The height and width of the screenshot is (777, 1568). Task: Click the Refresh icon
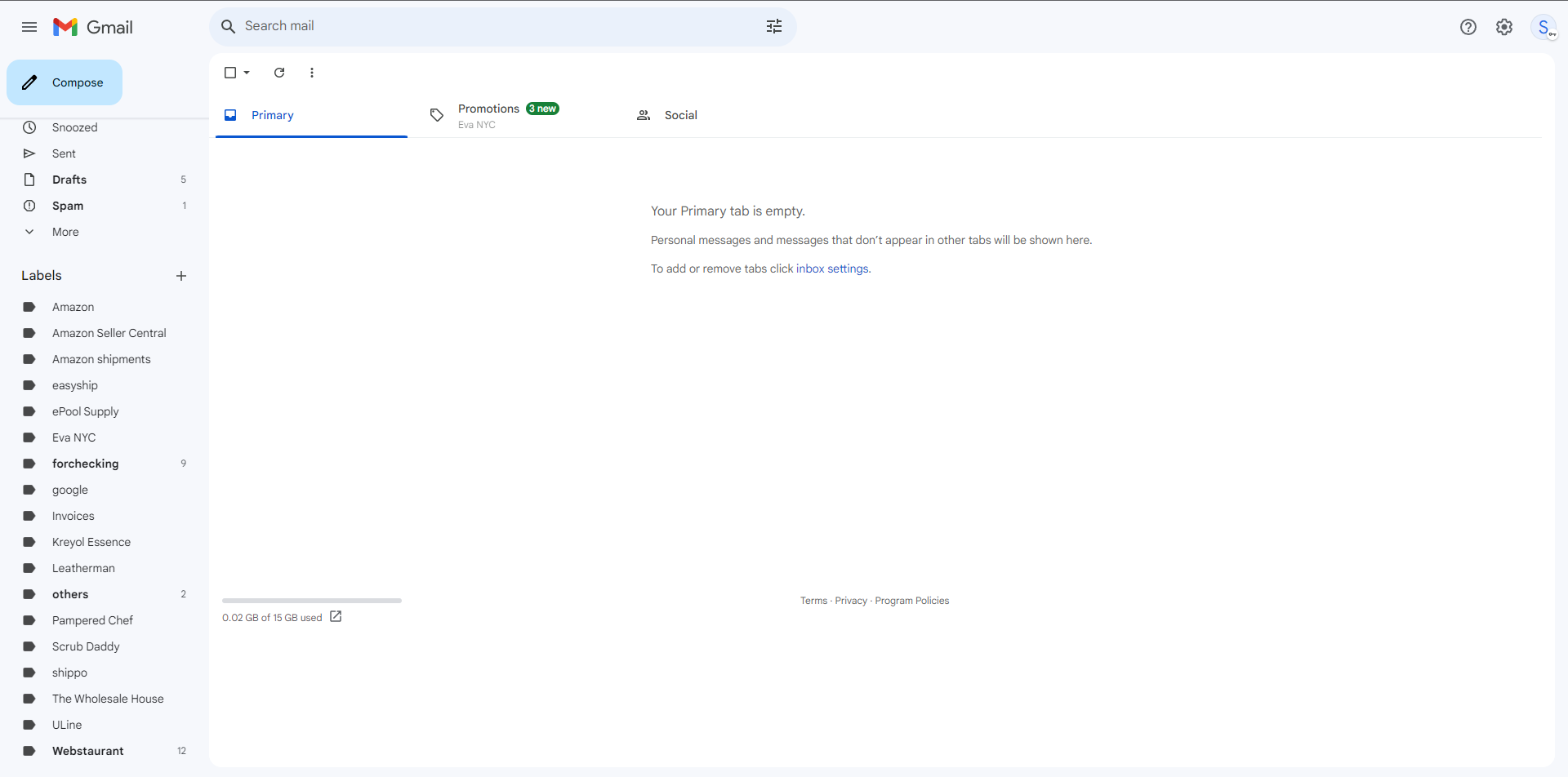(279, 73)
